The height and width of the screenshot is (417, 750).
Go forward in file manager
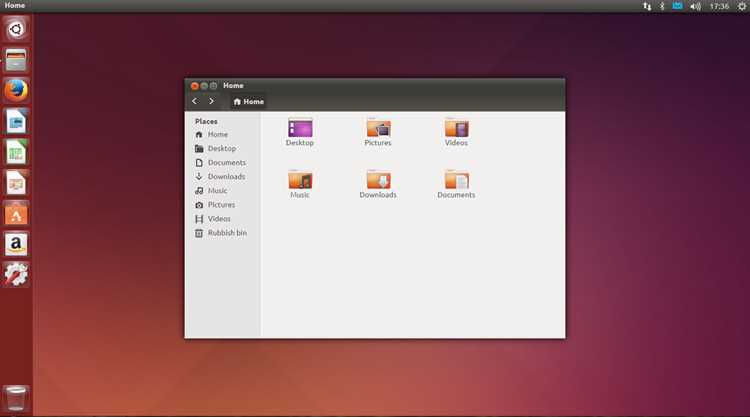click(211, 101)
